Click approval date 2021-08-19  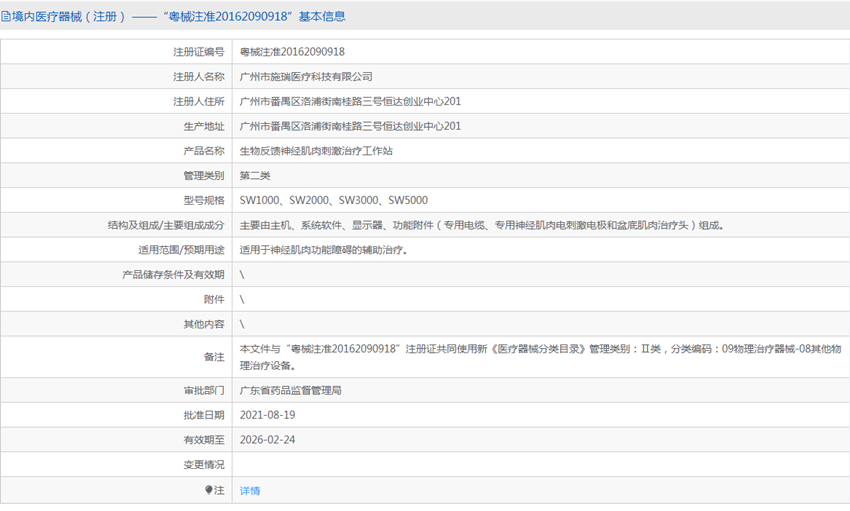point(268,415)
